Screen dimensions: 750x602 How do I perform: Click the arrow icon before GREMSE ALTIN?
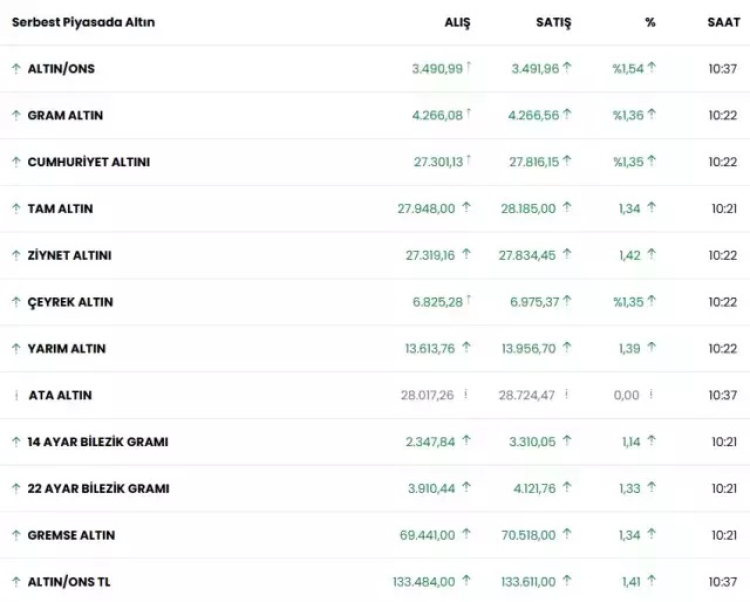16,535
